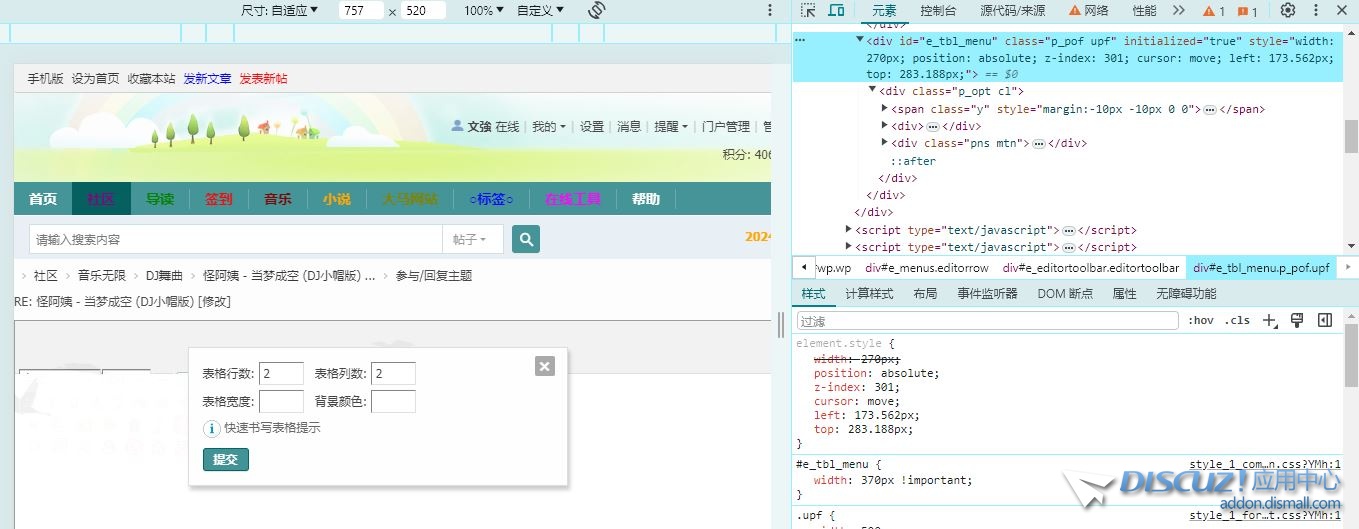Screen dimensions: 1359x529
Task: Click the 发新文章 link
Action: point(207,78)
